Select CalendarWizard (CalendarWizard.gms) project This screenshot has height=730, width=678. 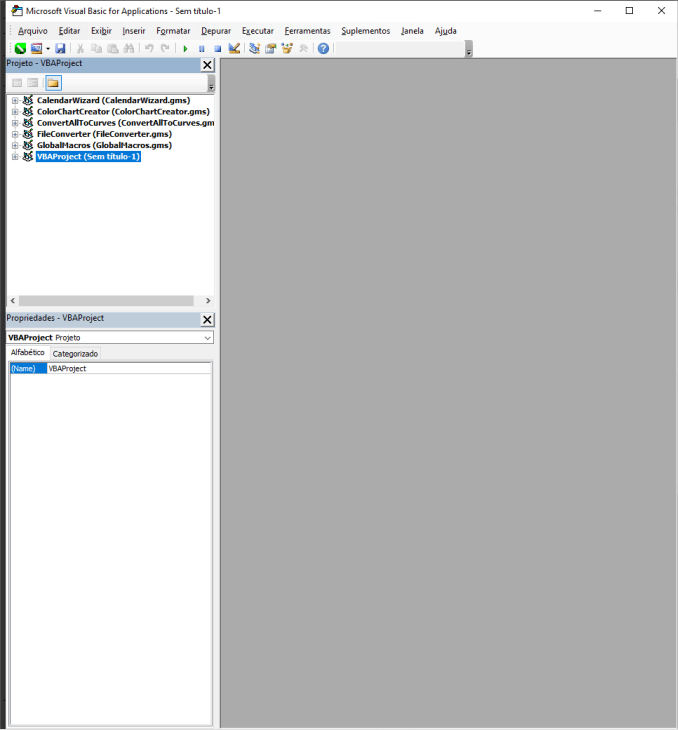click(114, 101)
